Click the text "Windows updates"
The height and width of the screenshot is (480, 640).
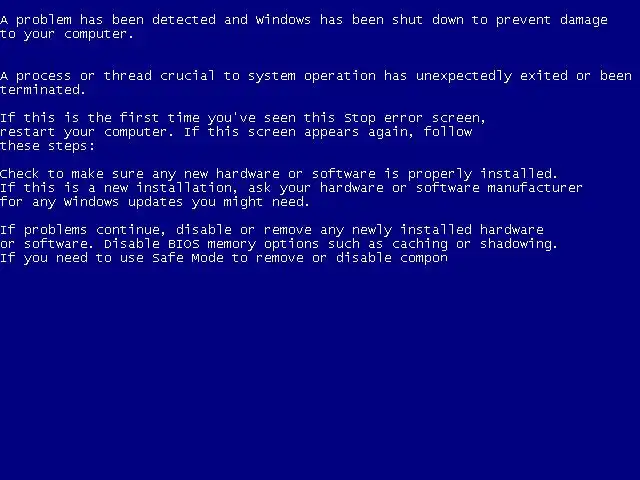tap(123, 202)
